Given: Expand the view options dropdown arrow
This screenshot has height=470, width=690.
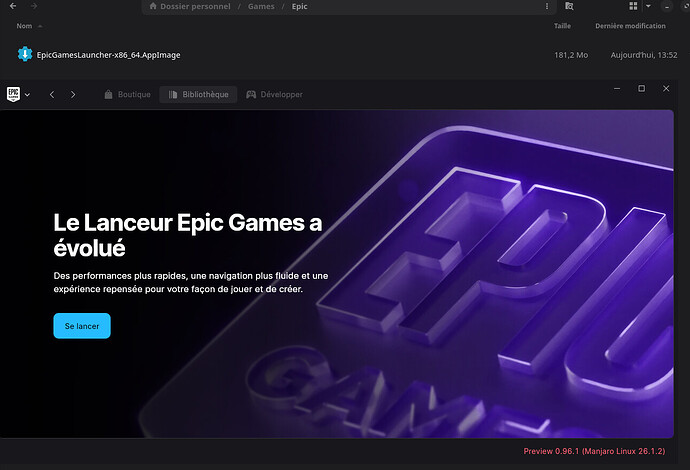Looking at the screenshot, I should pyautogui.click(x=648, y=6).
